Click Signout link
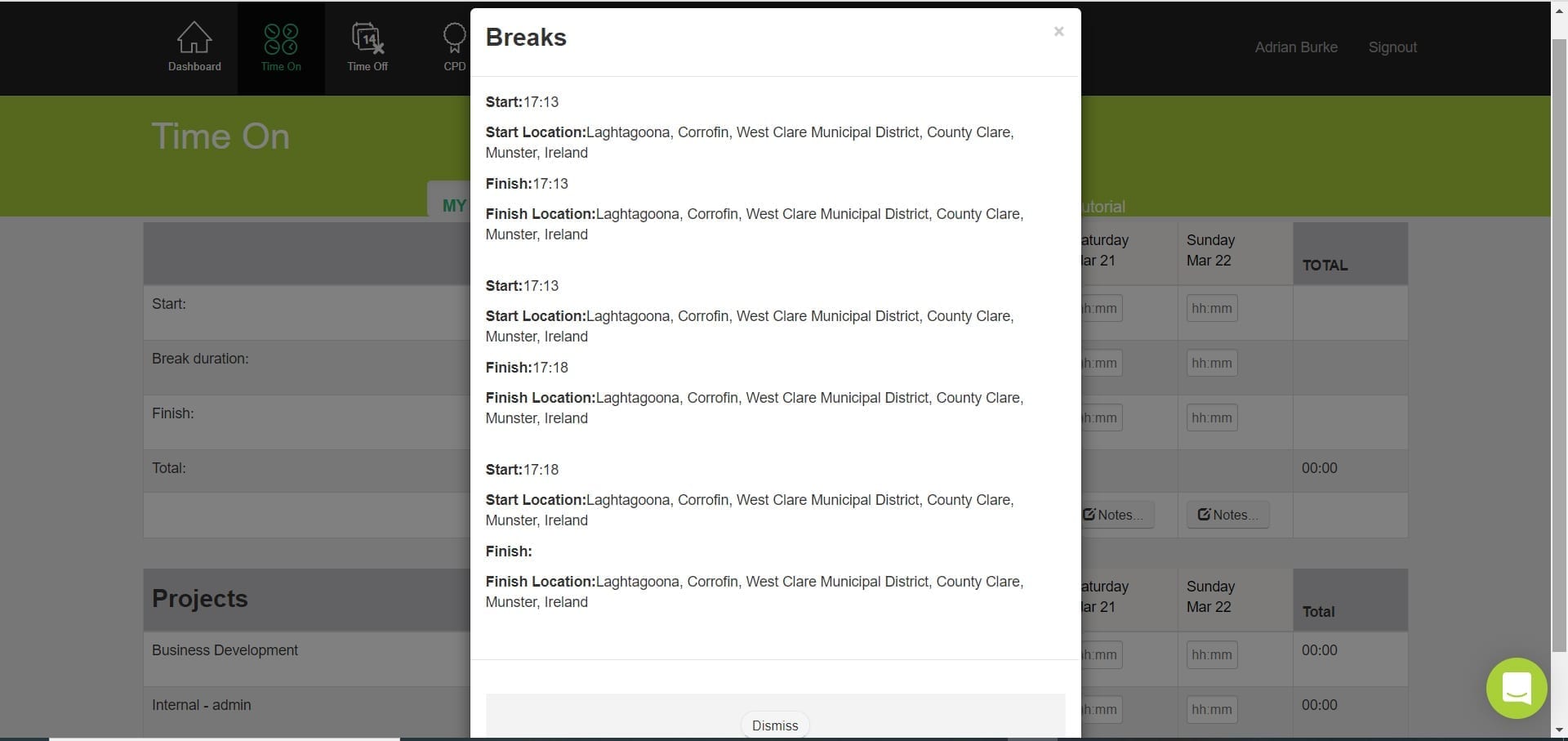This screenshot has width=1568, height=741. point(1392,47)
